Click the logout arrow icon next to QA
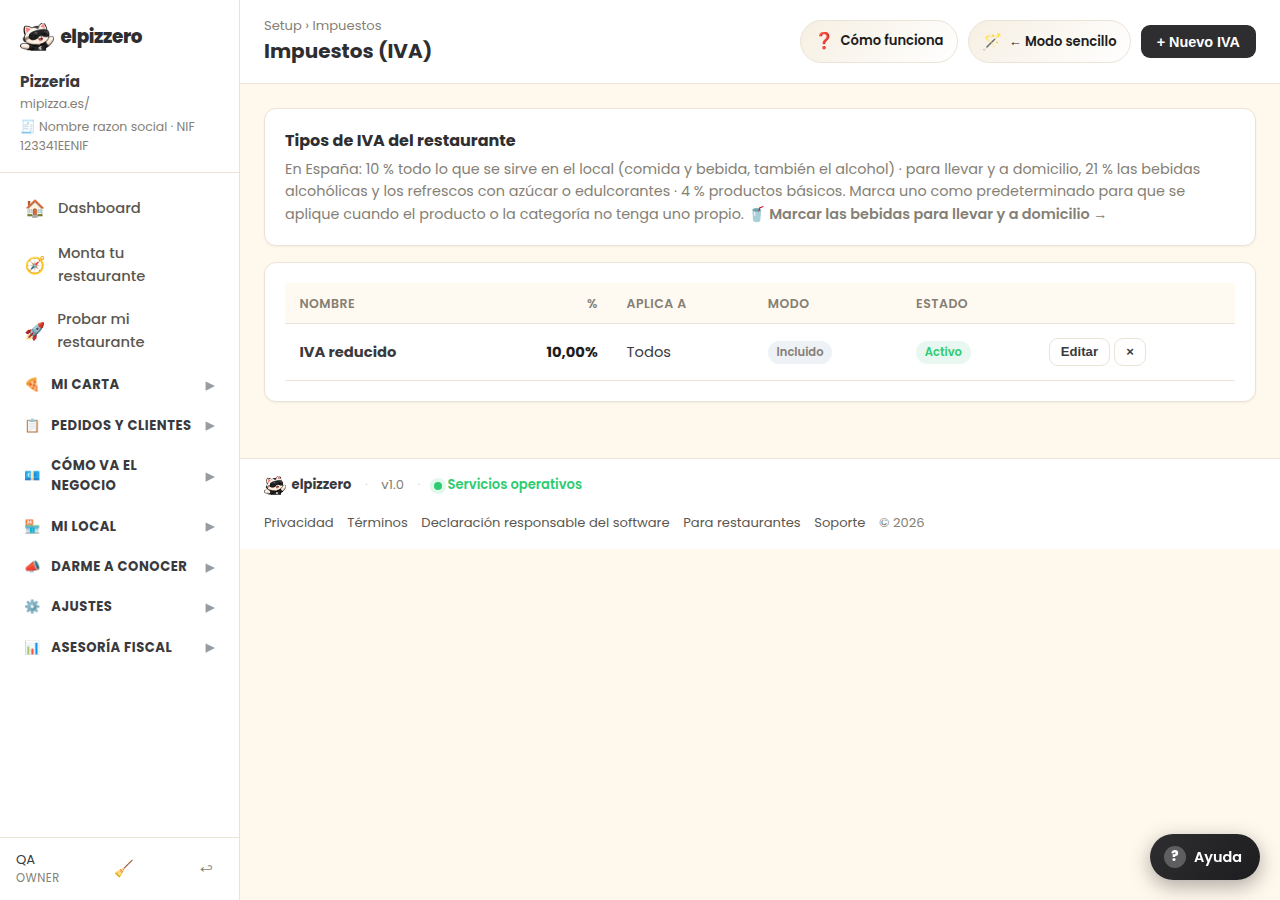The width and height of the screenshot is (1280, 900). pos(206,869)
